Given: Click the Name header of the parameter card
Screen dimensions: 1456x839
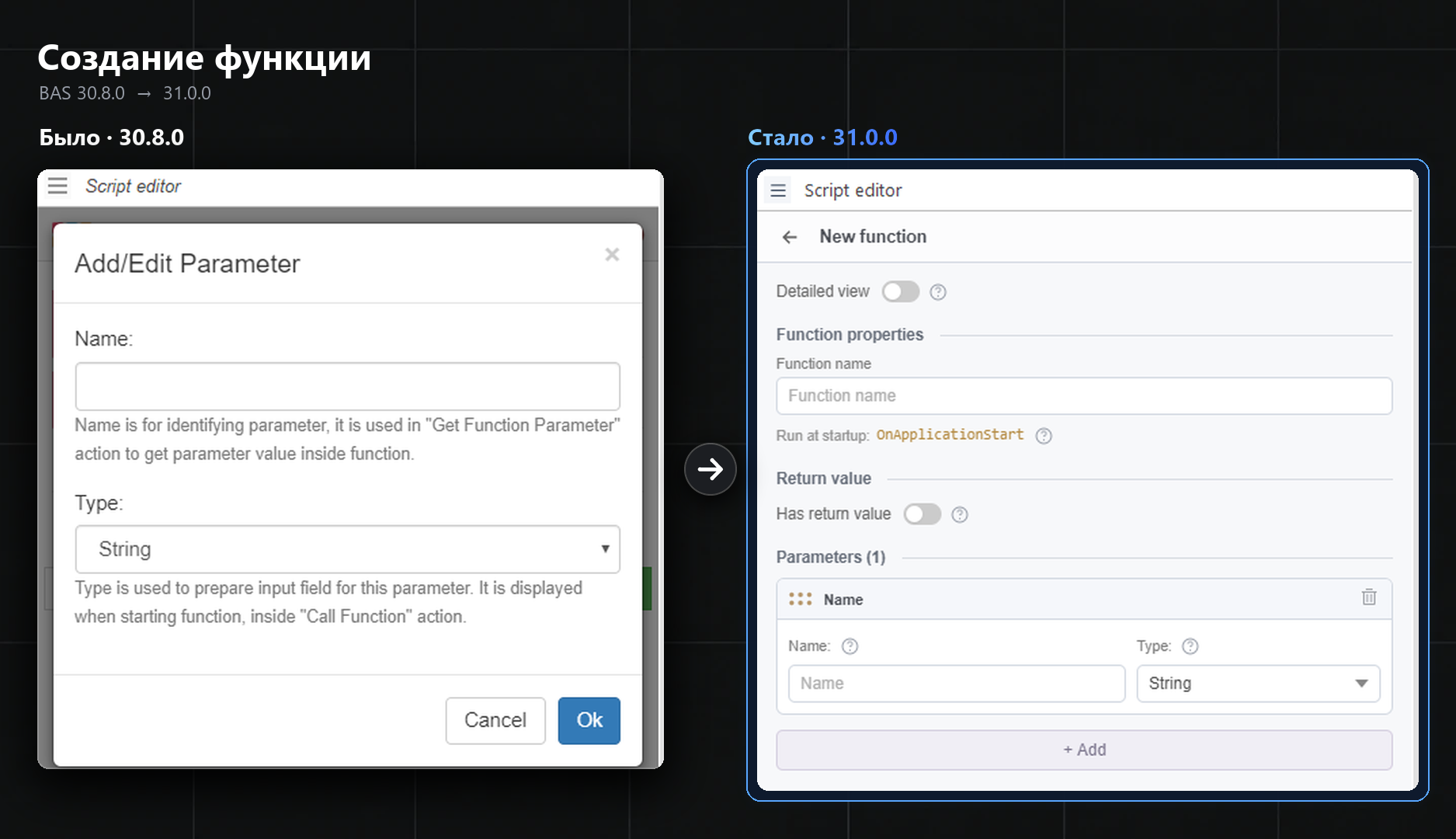Looking at the screenshot, I should tap(843, 600).
